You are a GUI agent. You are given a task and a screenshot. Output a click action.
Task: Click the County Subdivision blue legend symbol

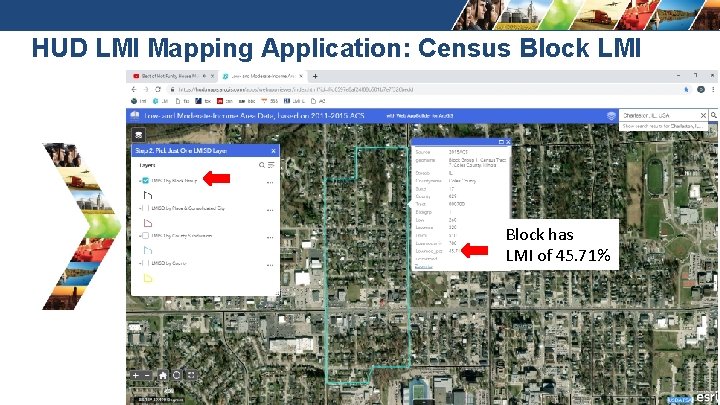click(147, 250)
